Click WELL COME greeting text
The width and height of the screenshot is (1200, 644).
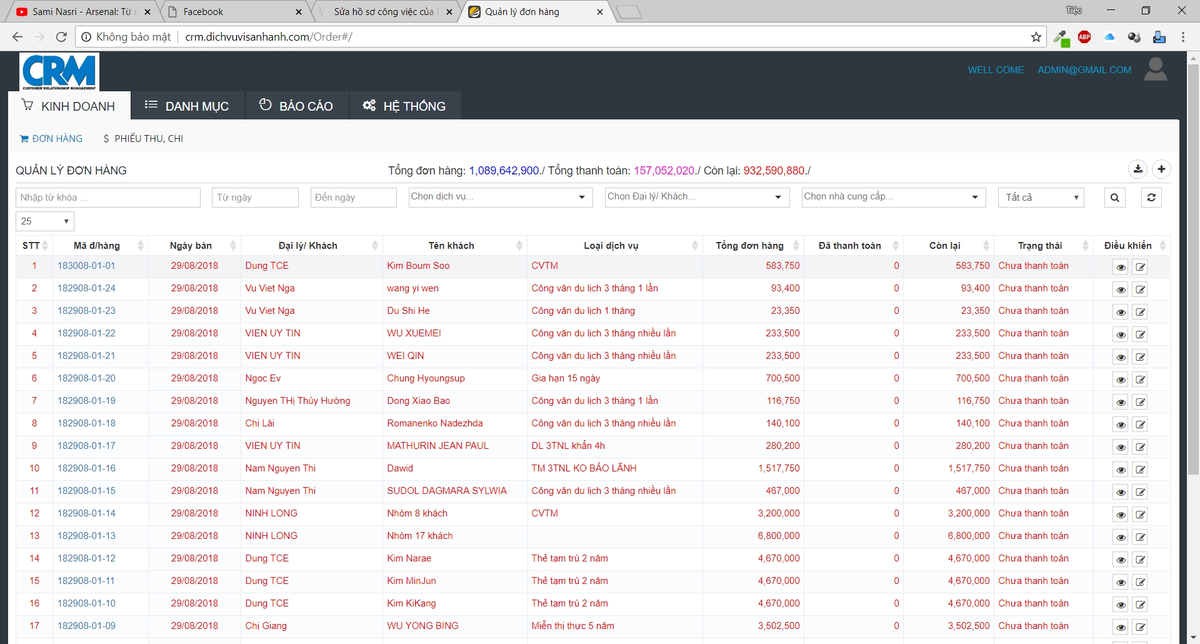click(996, 70)
